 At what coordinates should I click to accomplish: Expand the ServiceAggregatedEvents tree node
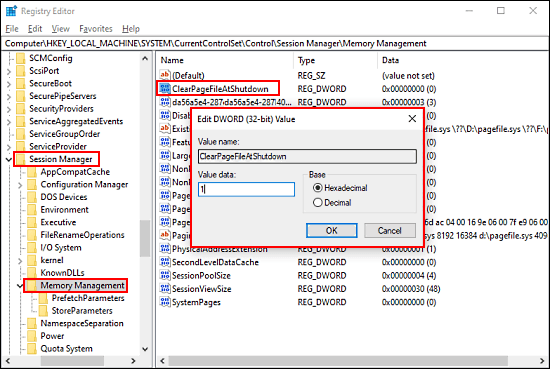[x=9, y=122]
